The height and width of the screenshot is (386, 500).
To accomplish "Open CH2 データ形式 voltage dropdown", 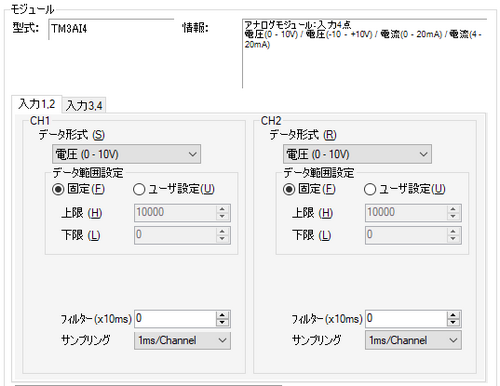I will (x=357, y=154).
